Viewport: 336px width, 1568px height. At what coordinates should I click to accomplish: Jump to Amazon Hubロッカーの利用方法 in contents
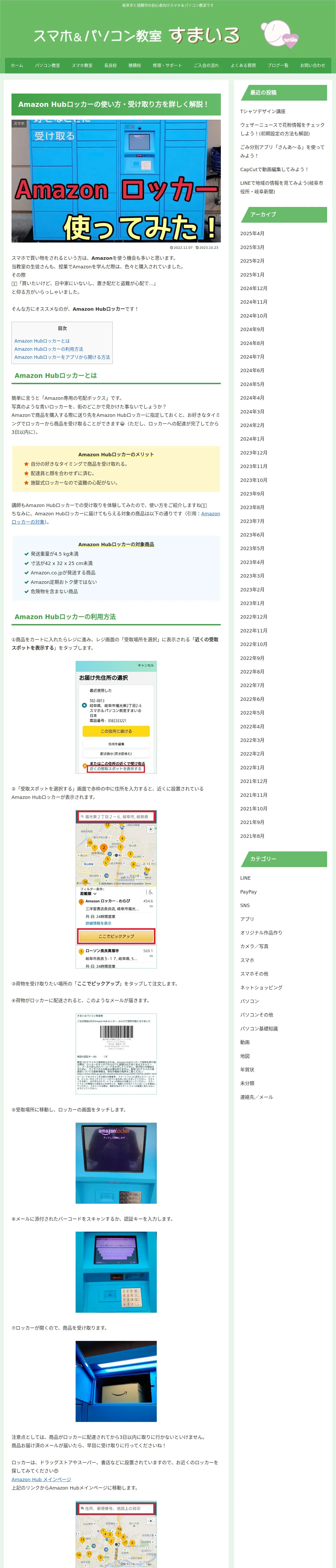click(x=49, y=349)
